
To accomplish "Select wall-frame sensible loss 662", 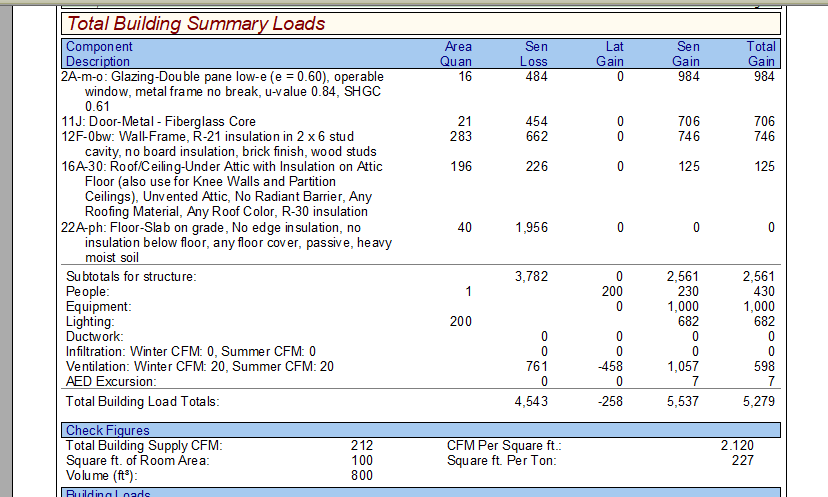I will 537,136.
